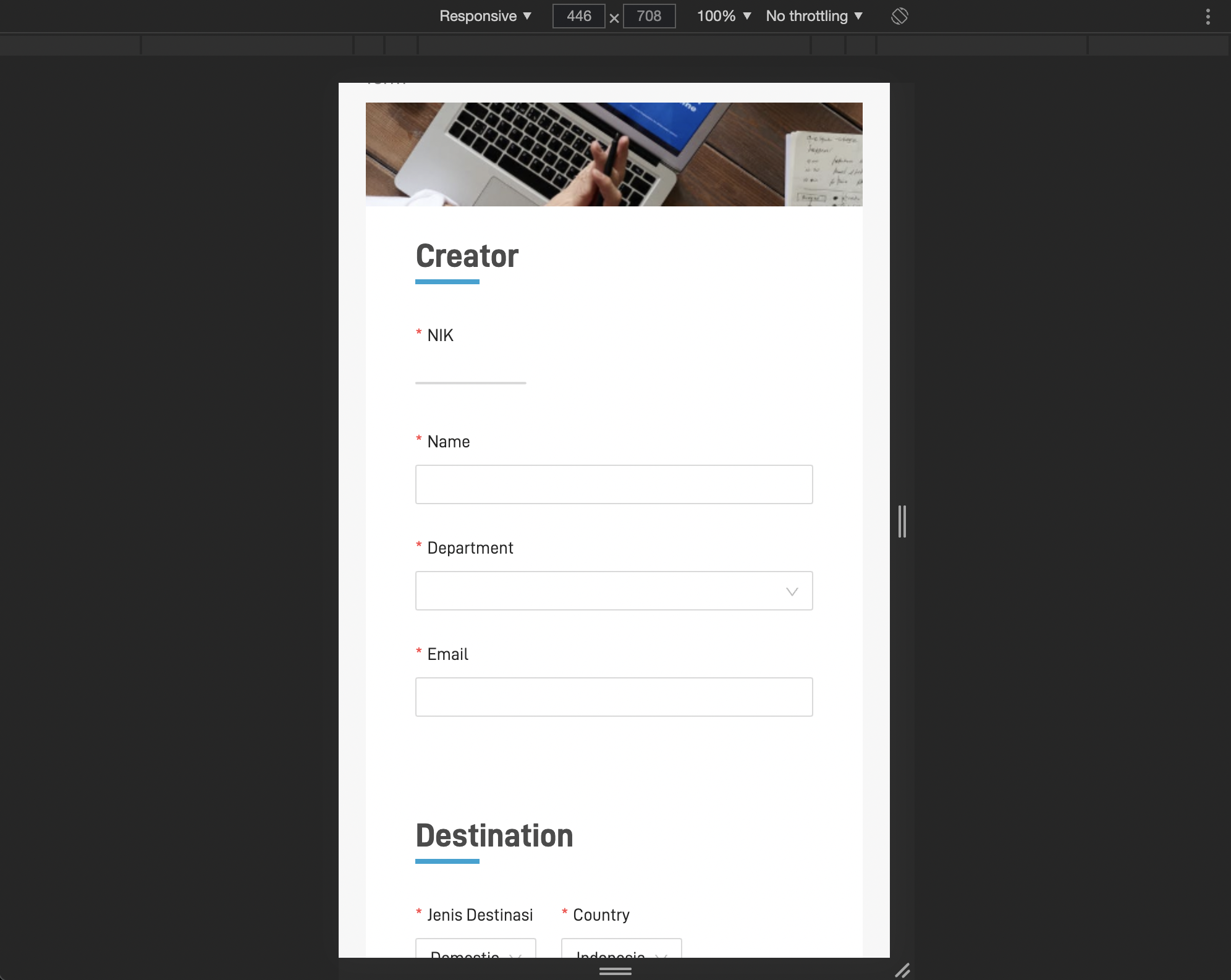
Task: Open the Responsive device dropdown
Action: coord(484,16)
